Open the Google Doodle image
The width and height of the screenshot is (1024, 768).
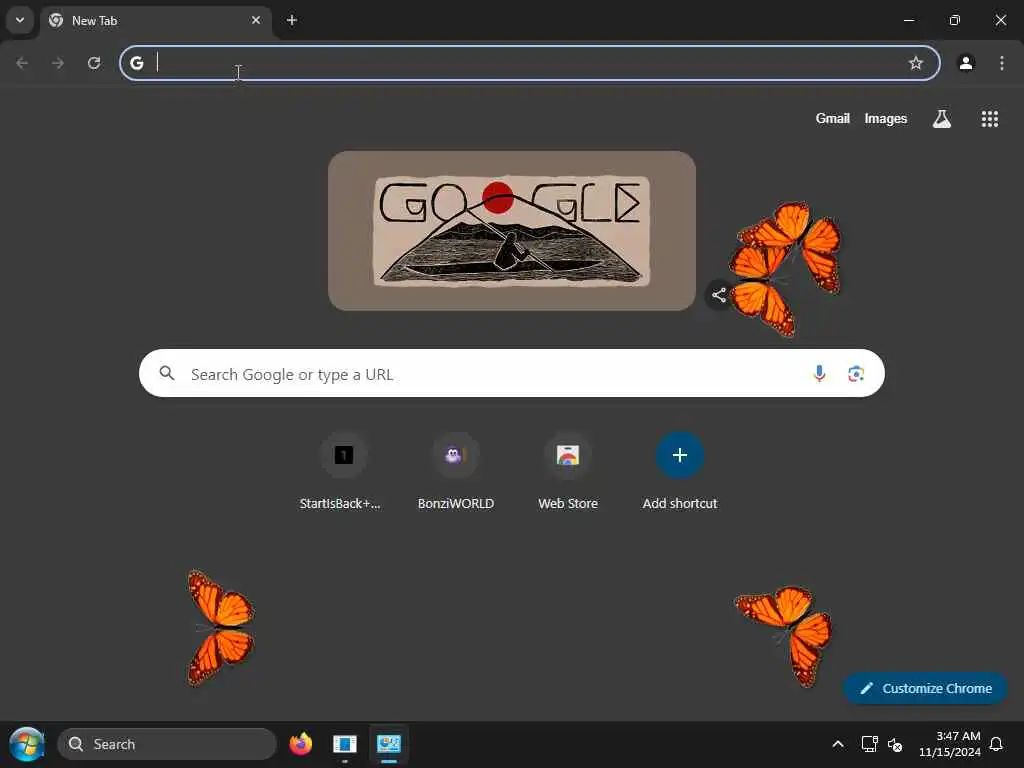coord(511,231)
